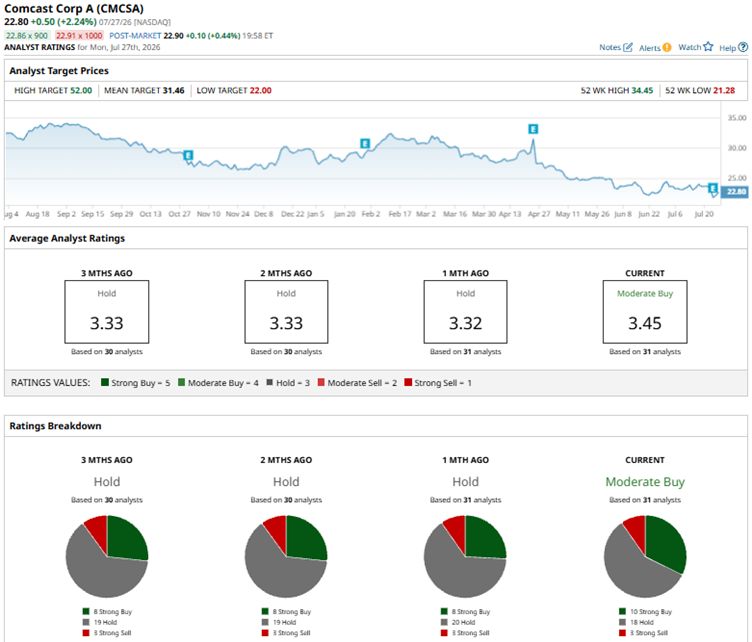Select the 2 MTHS AGO 3.33 rating box
The width and height of the screenshot is (752, 642).
click(286, 312)
